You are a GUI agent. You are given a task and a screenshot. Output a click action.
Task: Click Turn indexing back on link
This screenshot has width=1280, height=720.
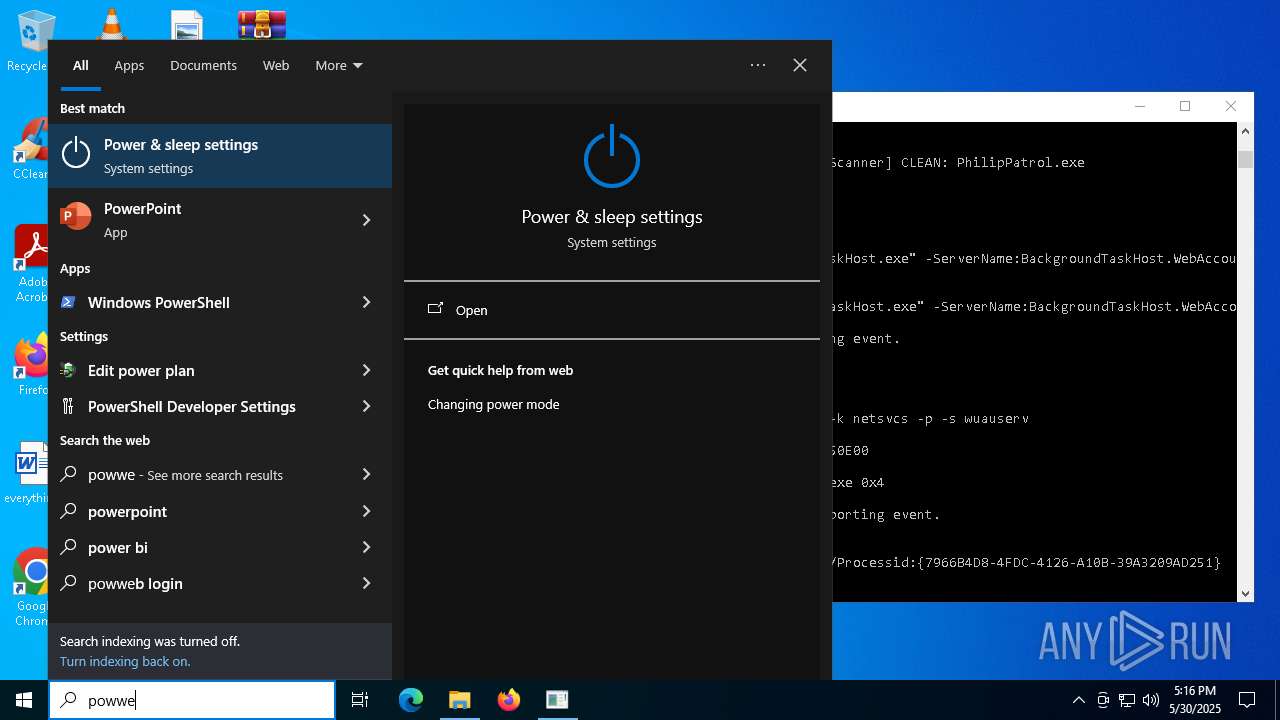pos(125,661)
